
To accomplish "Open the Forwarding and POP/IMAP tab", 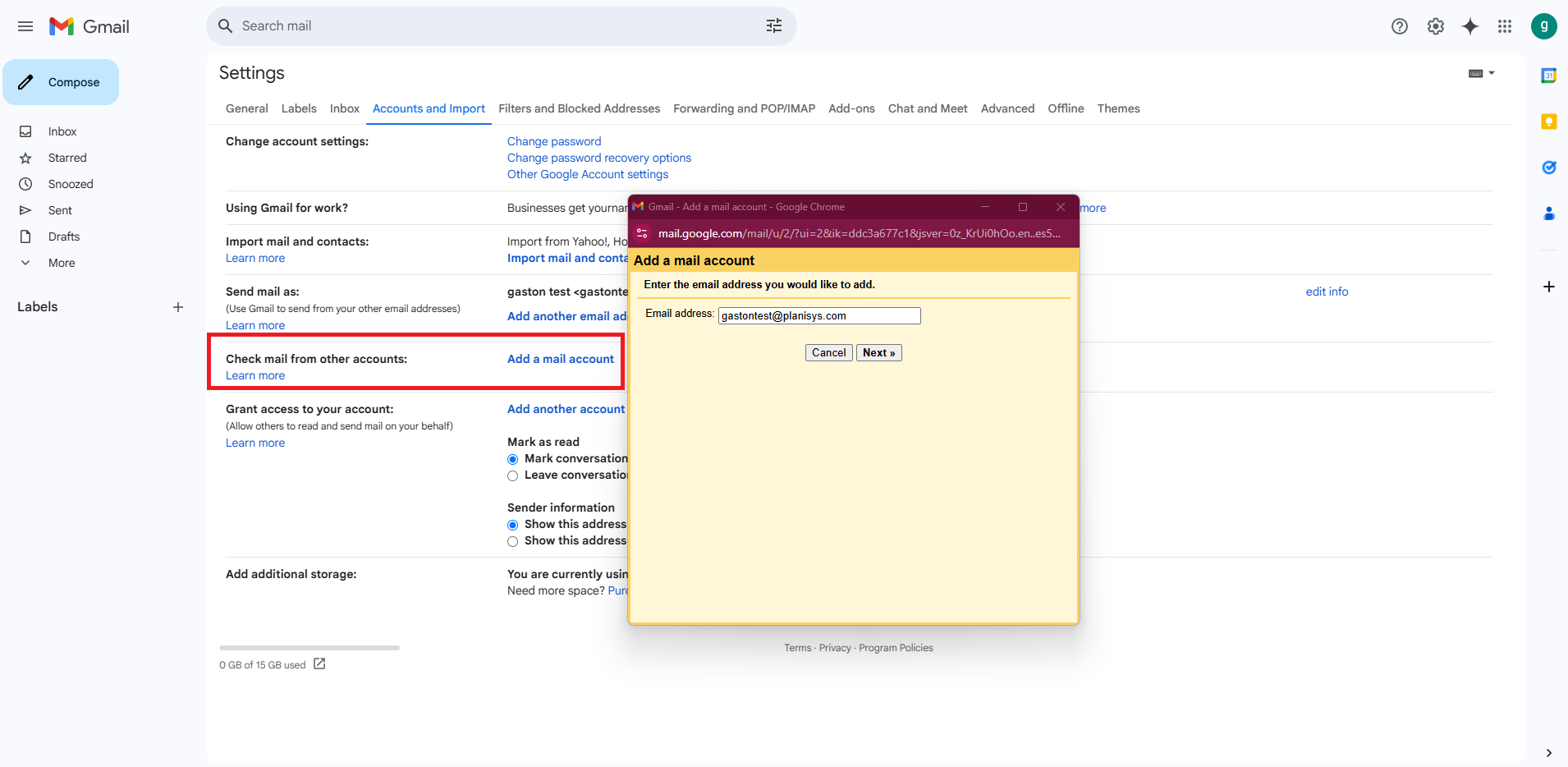I will point(744,108).
